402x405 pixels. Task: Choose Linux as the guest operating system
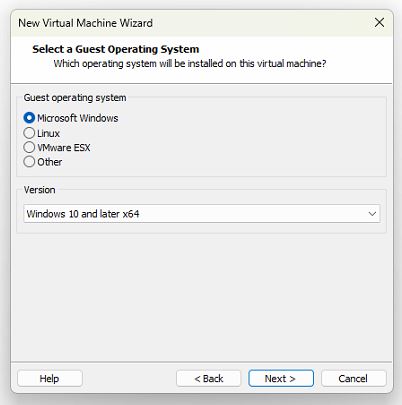click(x=29, y=133)
